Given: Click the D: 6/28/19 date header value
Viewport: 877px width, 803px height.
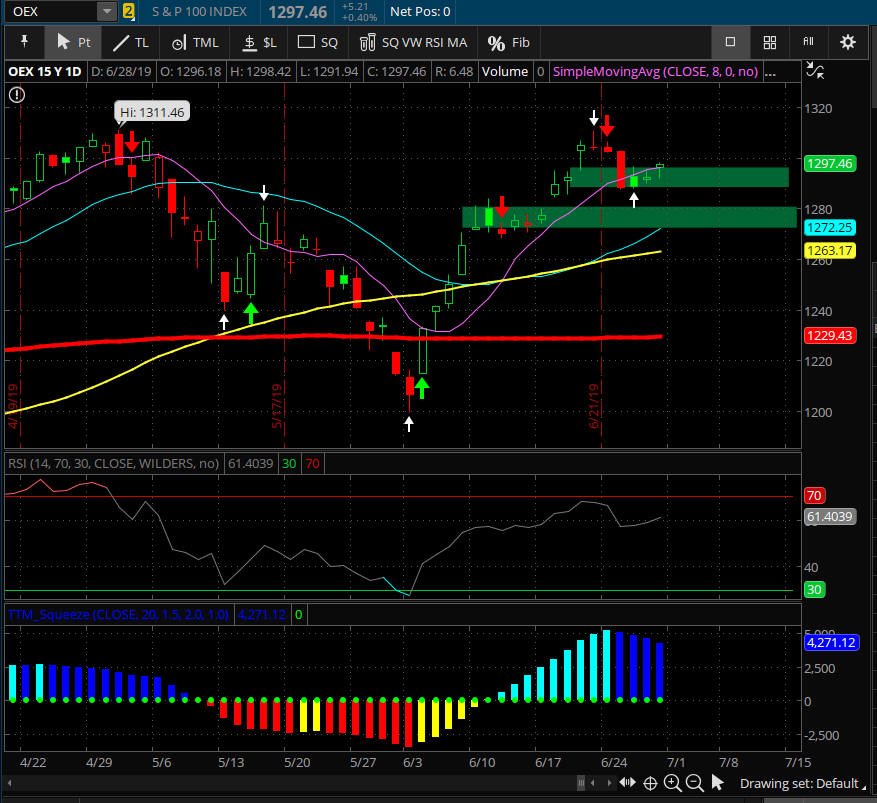Looking at the screenshot, I should tap(121, 72).
